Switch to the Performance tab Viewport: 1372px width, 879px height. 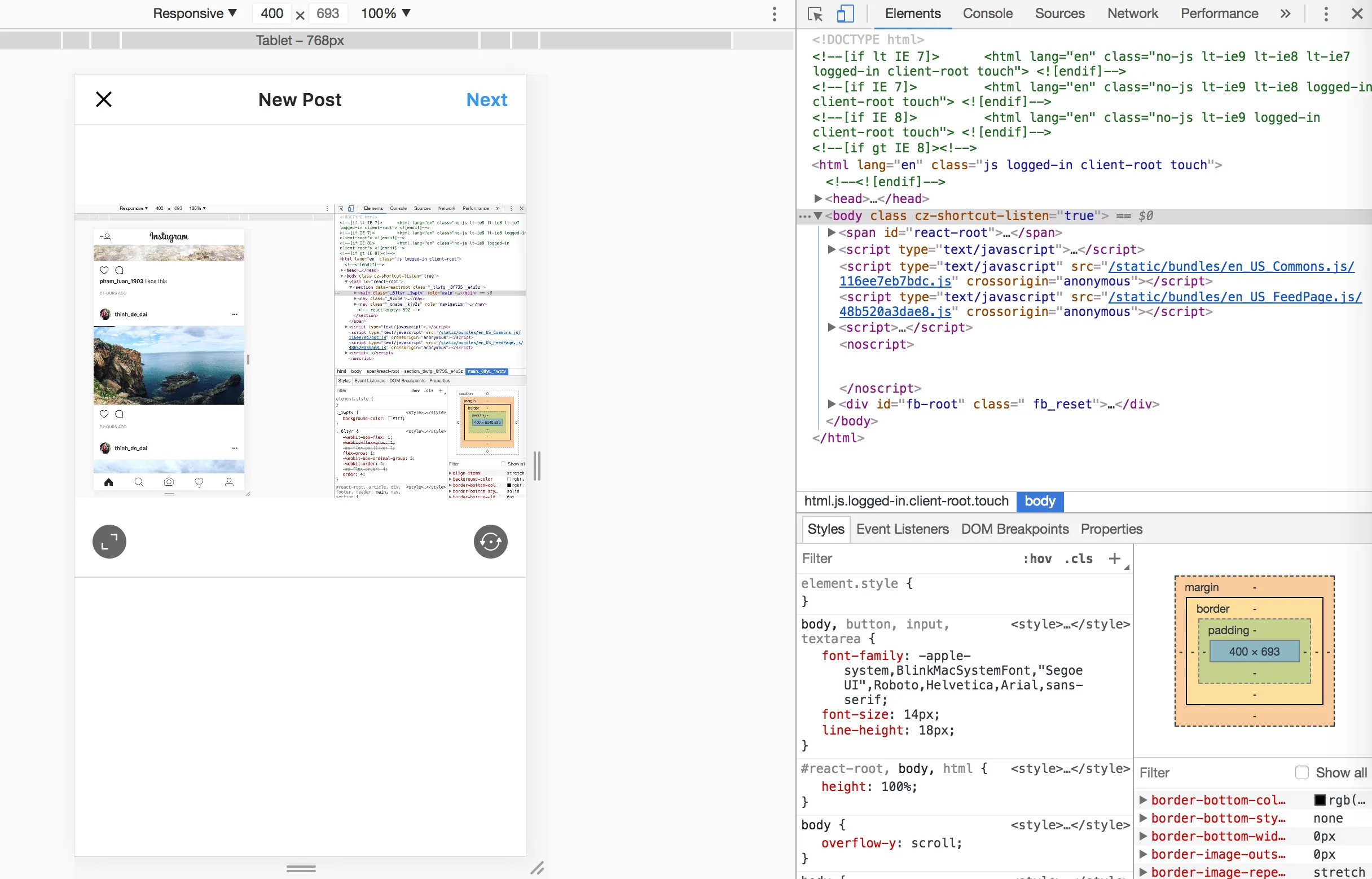point(1219,13)
